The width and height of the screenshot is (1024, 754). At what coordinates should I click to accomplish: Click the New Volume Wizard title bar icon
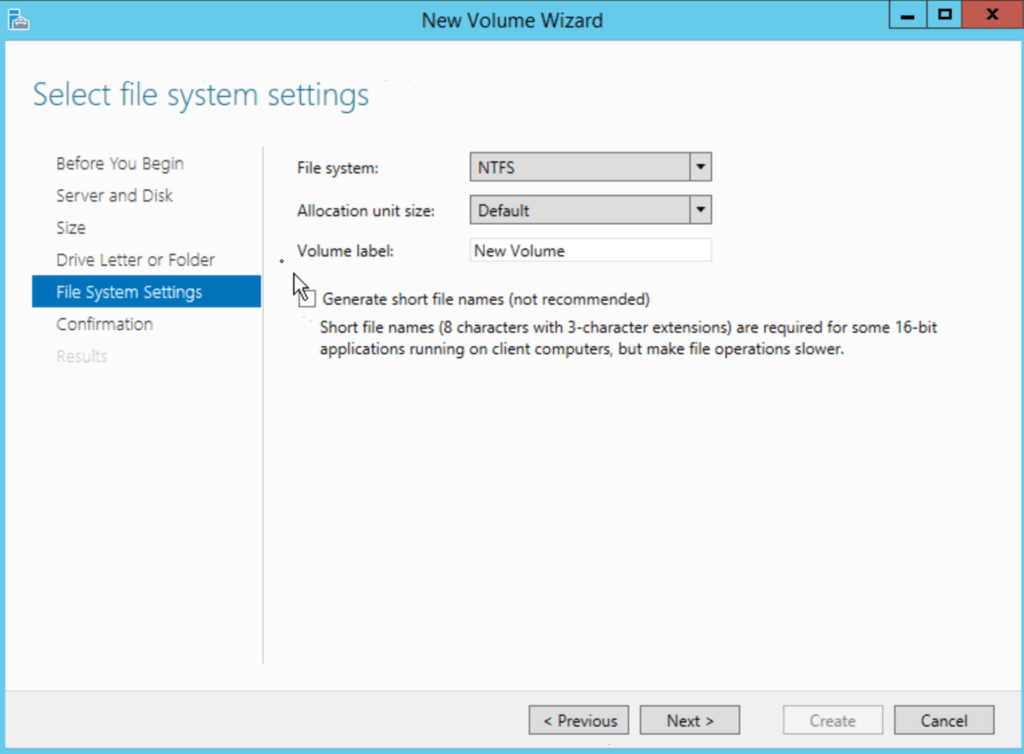click(x=17, y=18)
